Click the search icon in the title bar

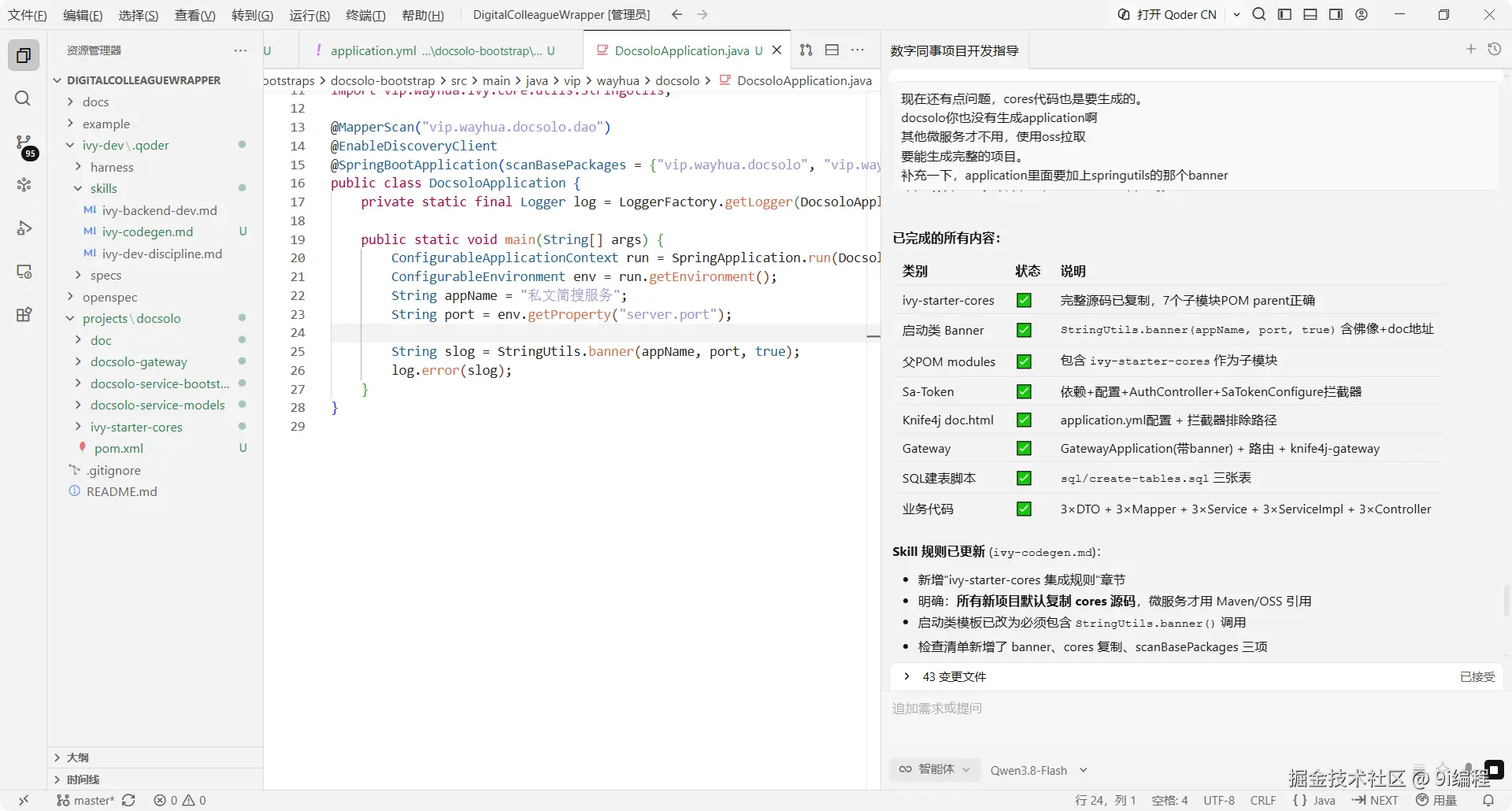[1259, 14]
